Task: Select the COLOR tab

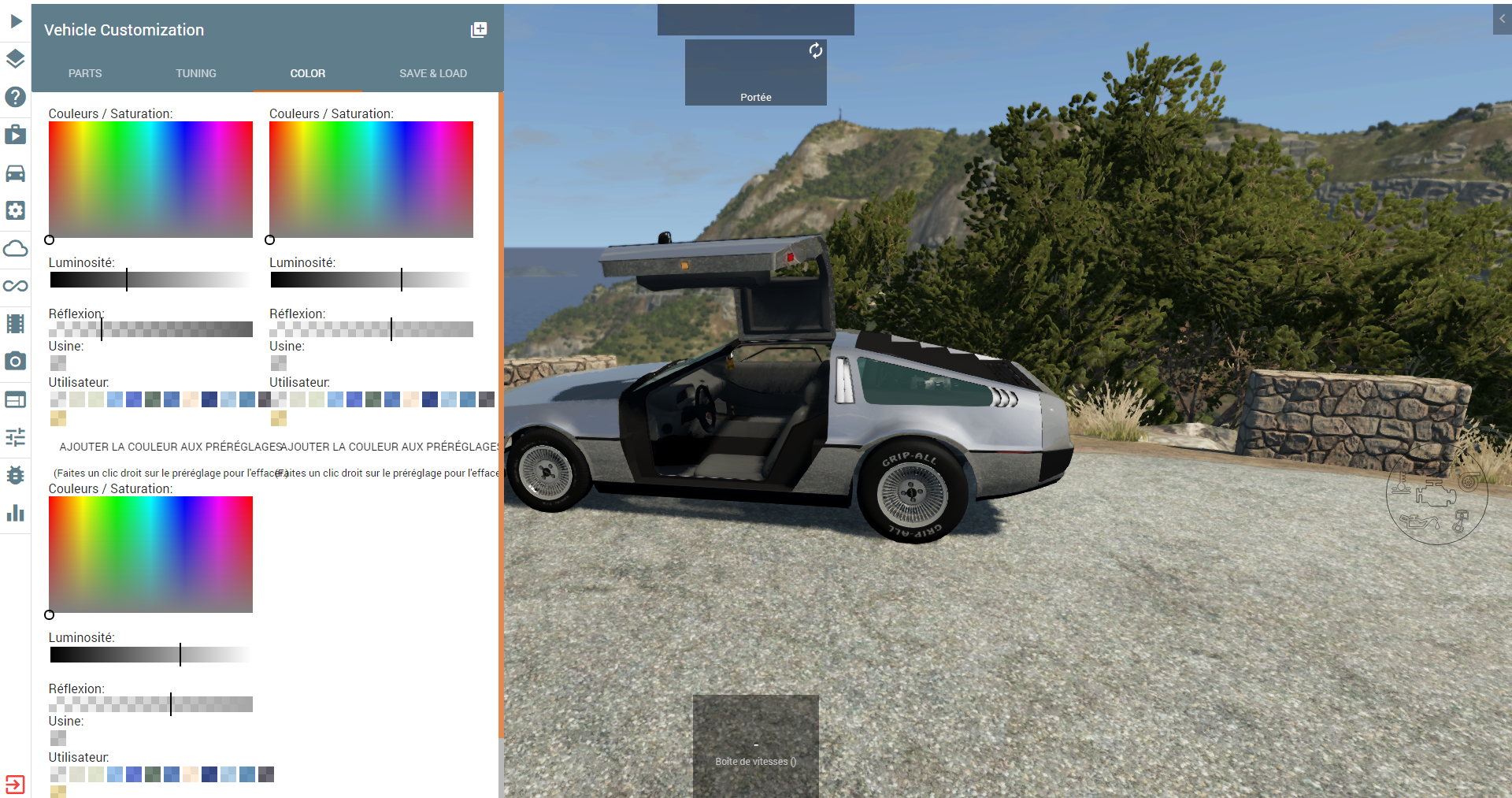Action: click(x=308, y=73)
